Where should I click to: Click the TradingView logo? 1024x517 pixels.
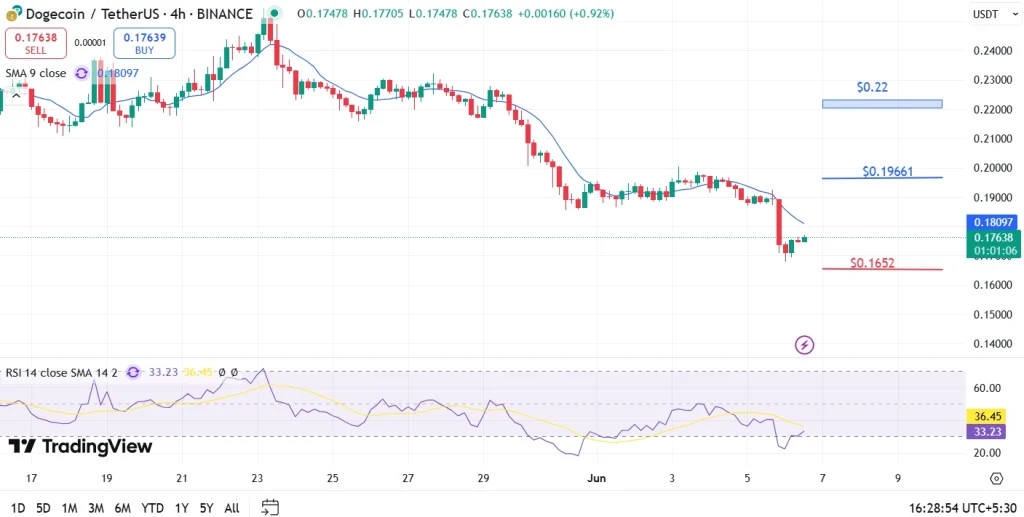coord(80,446)
